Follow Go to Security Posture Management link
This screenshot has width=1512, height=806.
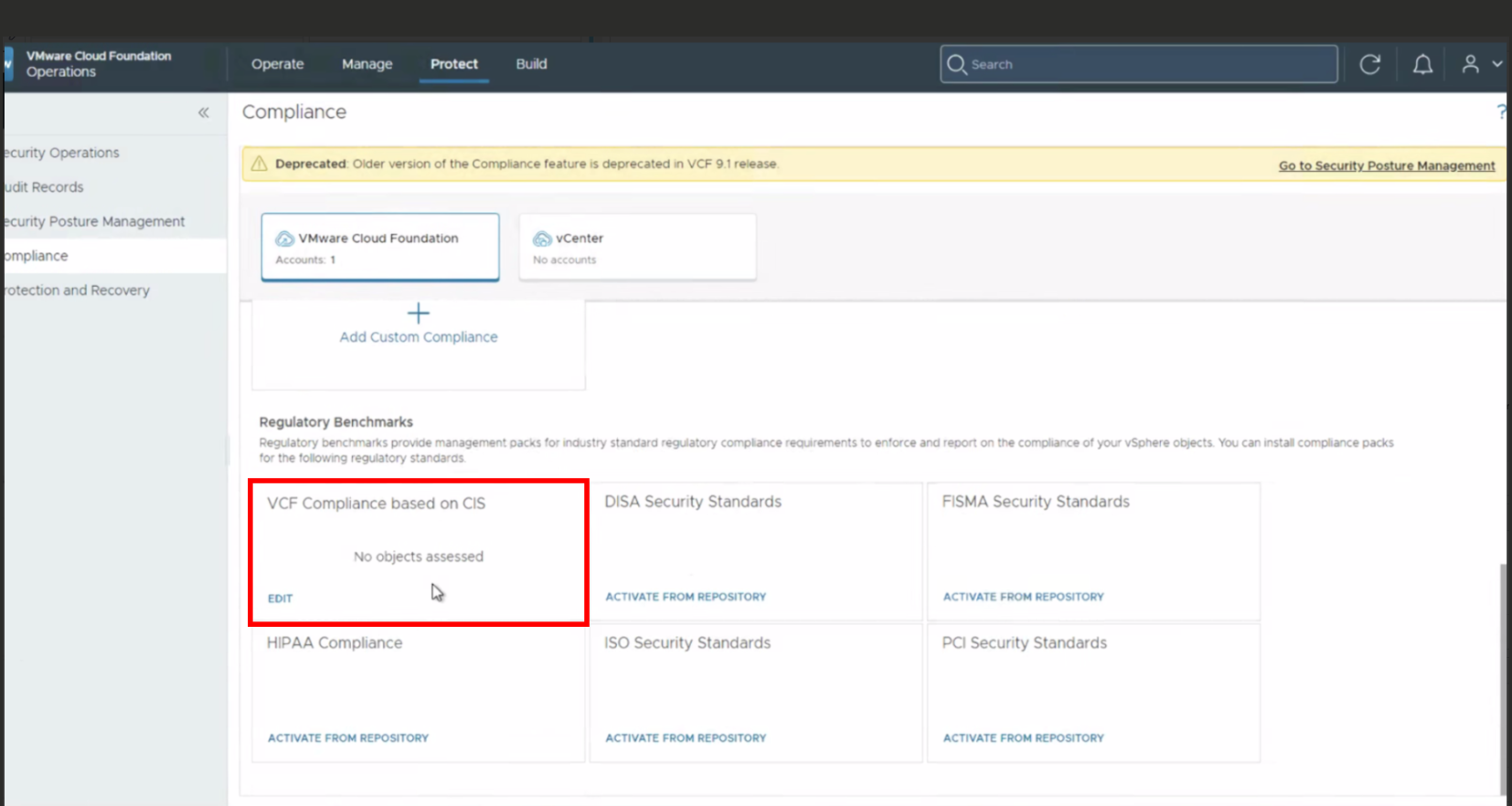coord(1387,165)
